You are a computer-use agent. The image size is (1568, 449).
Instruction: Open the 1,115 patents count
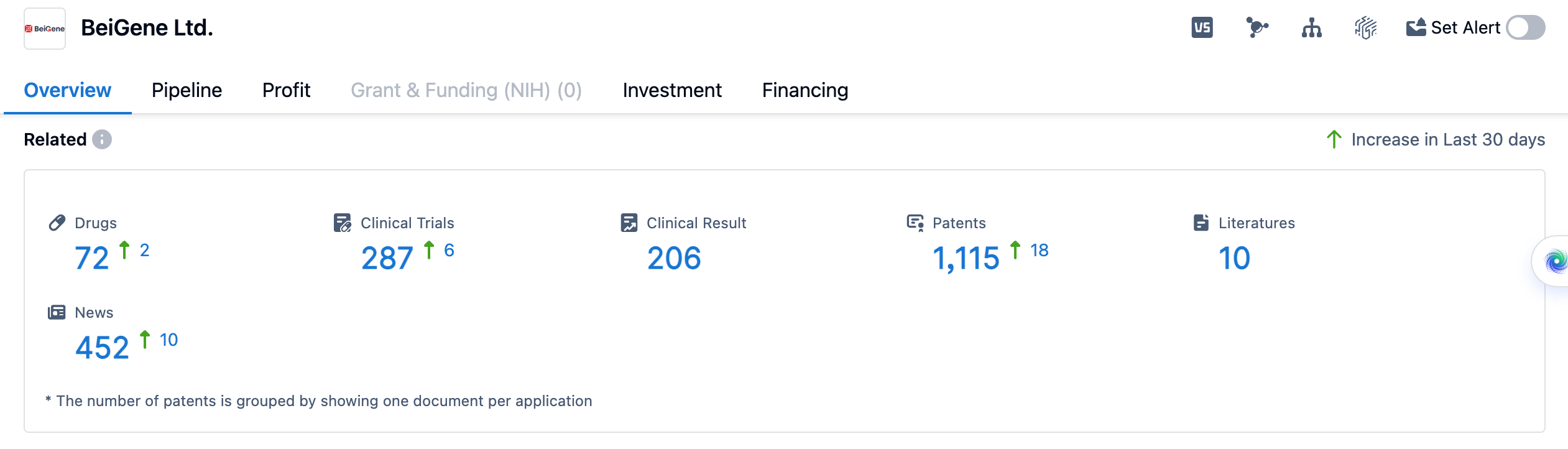point(966,258)
